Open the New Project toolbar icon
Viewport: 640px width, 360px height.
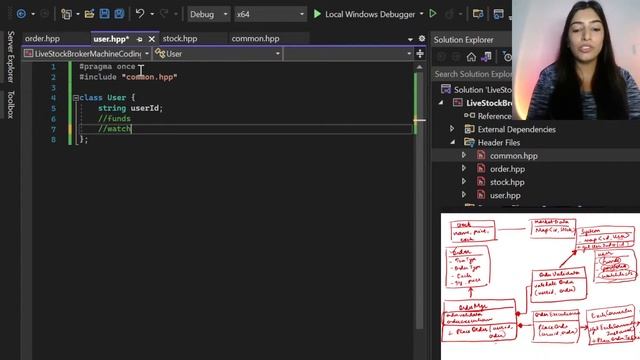coord(66,14)
